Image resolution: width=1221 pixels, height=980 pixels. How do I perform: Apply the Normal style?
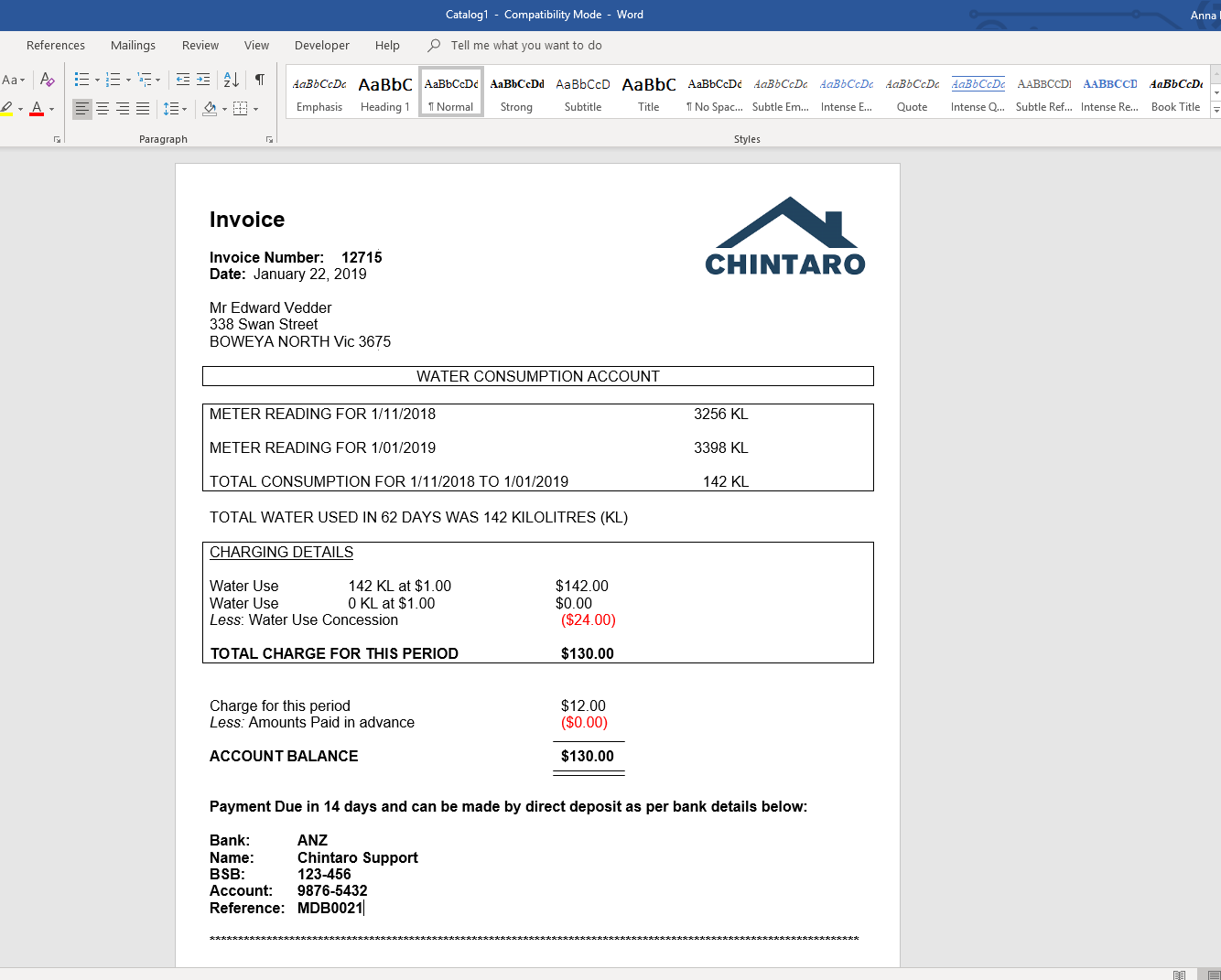click(x=451, y=92)
